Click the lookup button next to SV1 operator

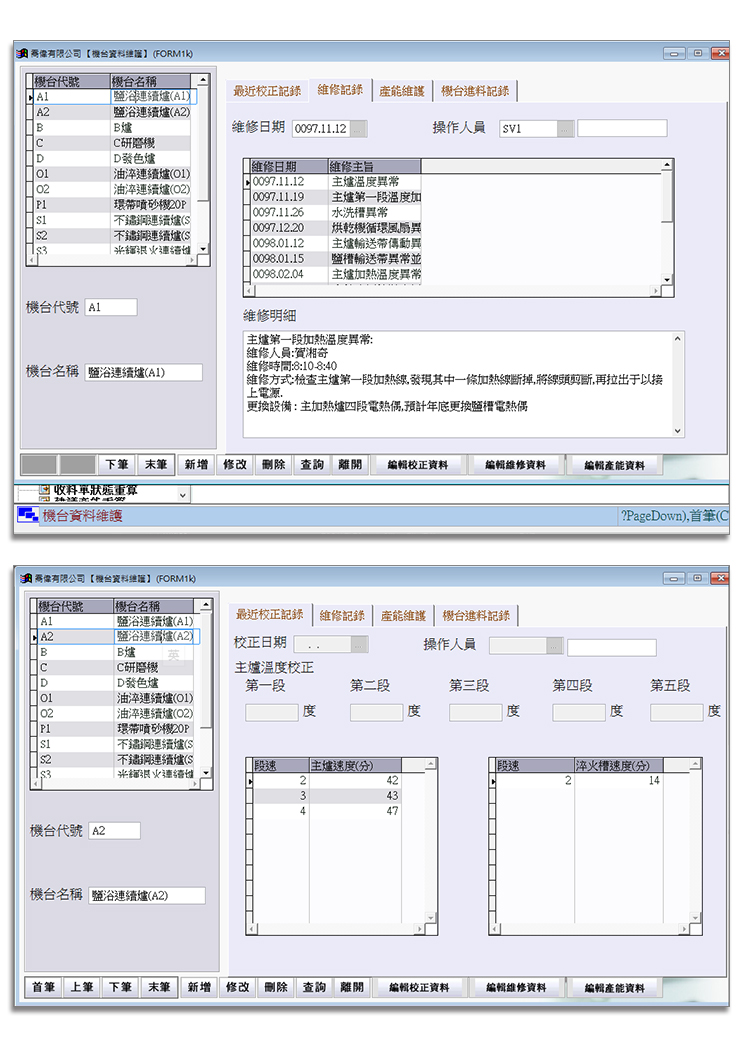click(x=566, y=129)
